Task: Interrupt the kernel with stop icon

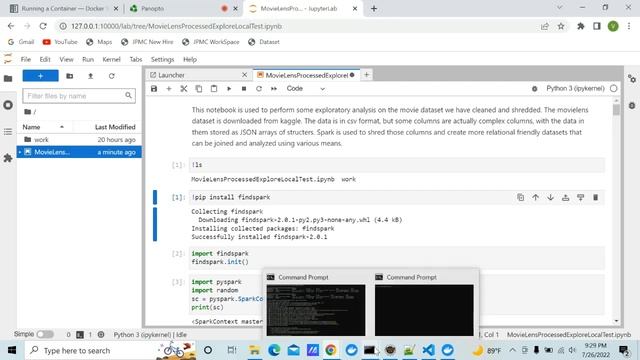Action: point(244,89)
